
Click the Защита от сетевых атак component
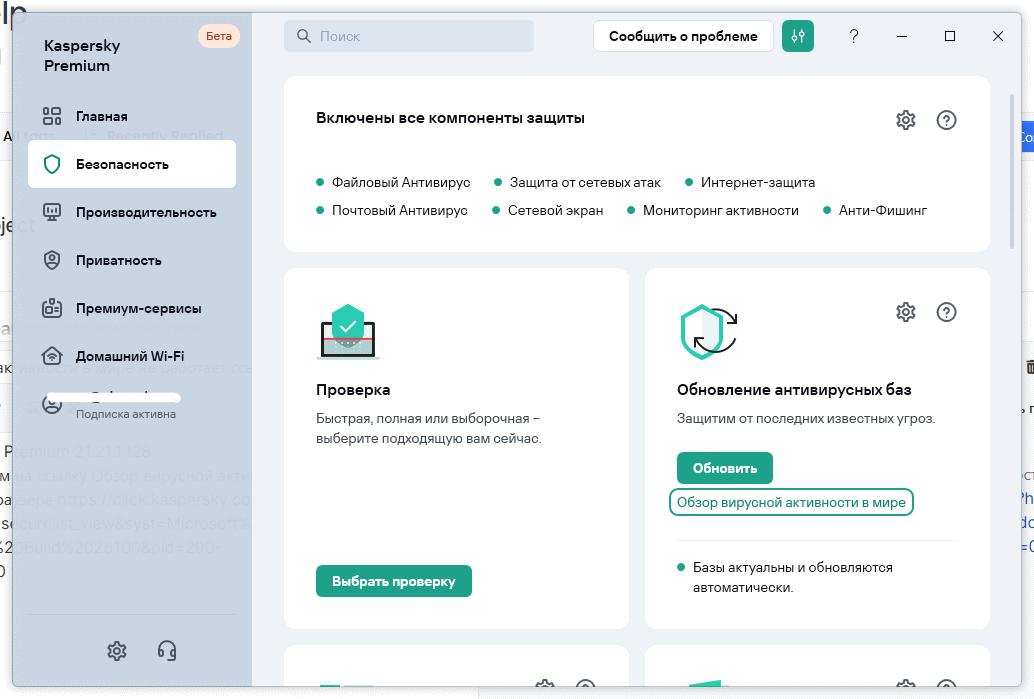(578, 183)
